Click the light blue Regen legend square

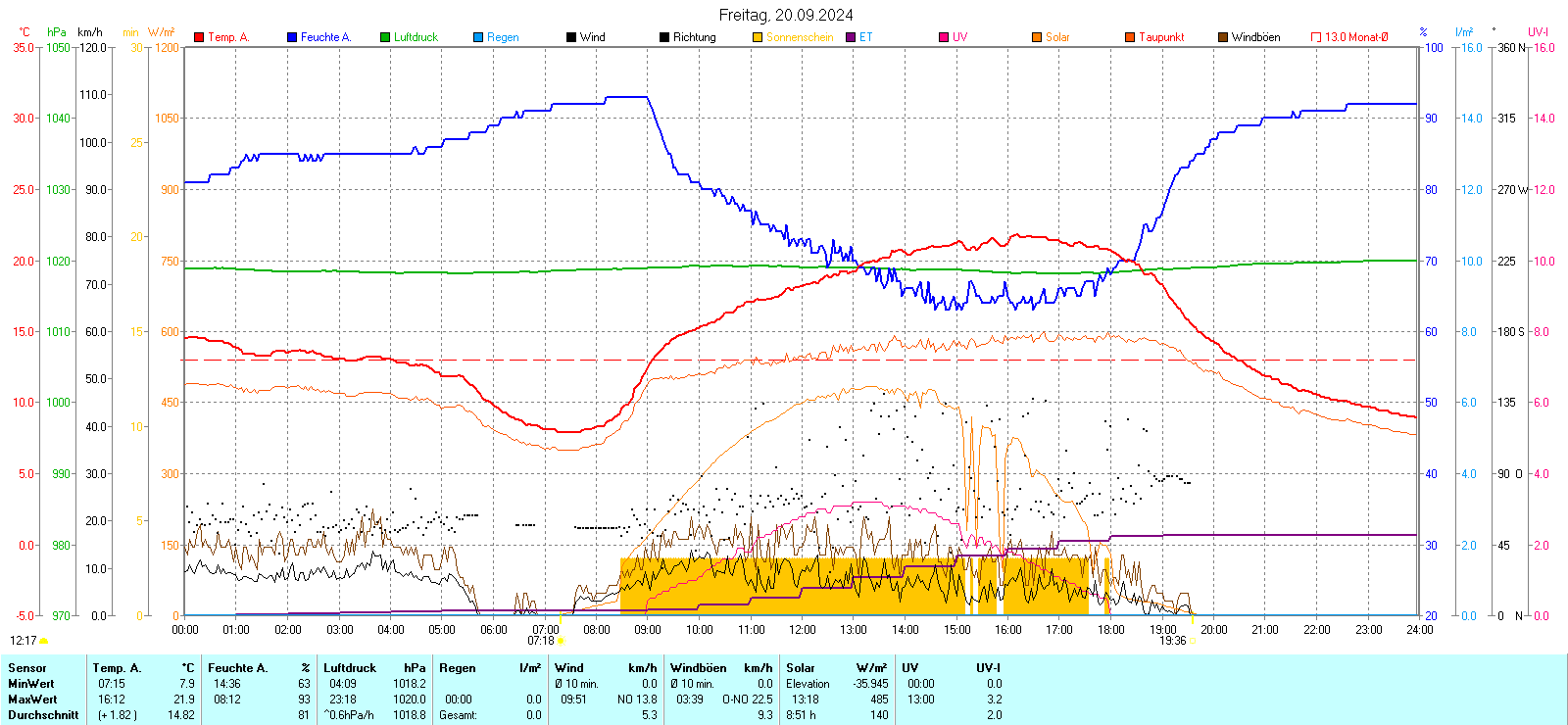tap(478, 37)
